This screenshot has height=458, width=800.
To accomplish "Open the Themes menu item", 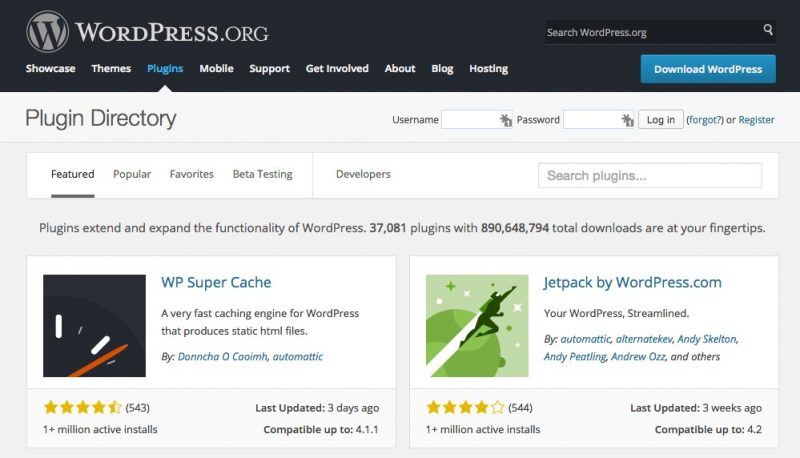I will (x=111, y=68).
